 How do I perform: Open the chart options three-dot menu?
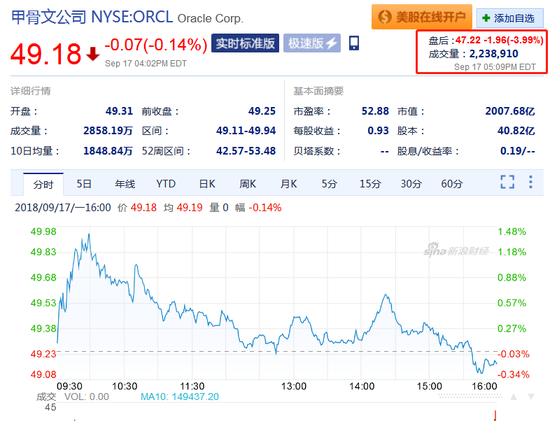(x=531, y=182)
